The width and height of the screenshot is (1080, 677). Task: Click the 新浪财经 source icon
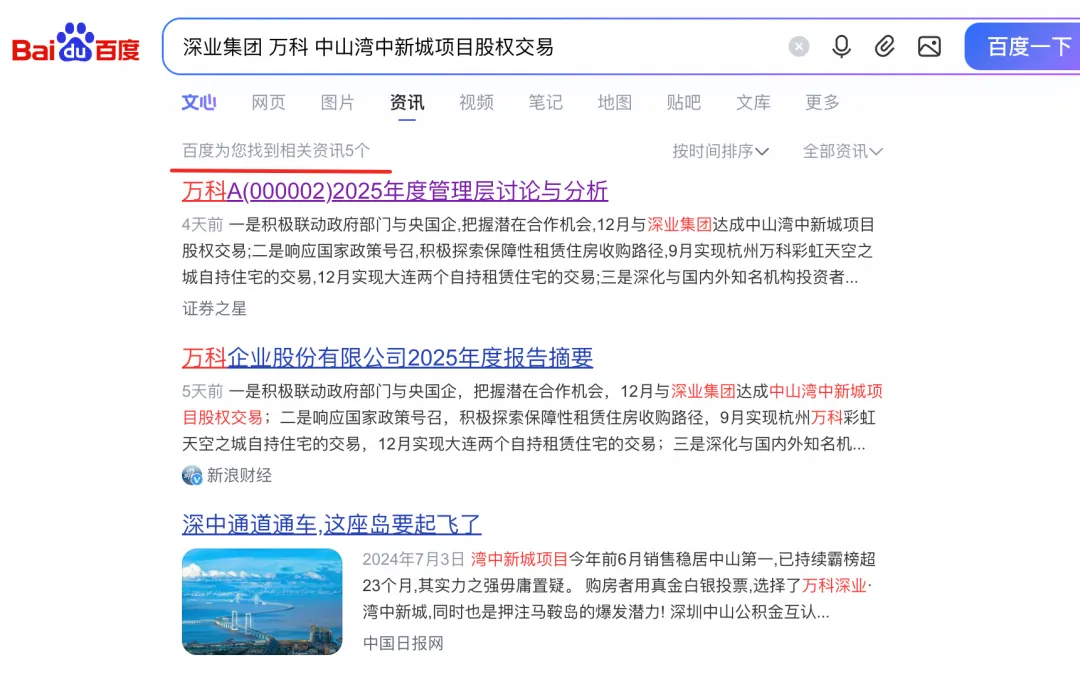tap(191, 475)
